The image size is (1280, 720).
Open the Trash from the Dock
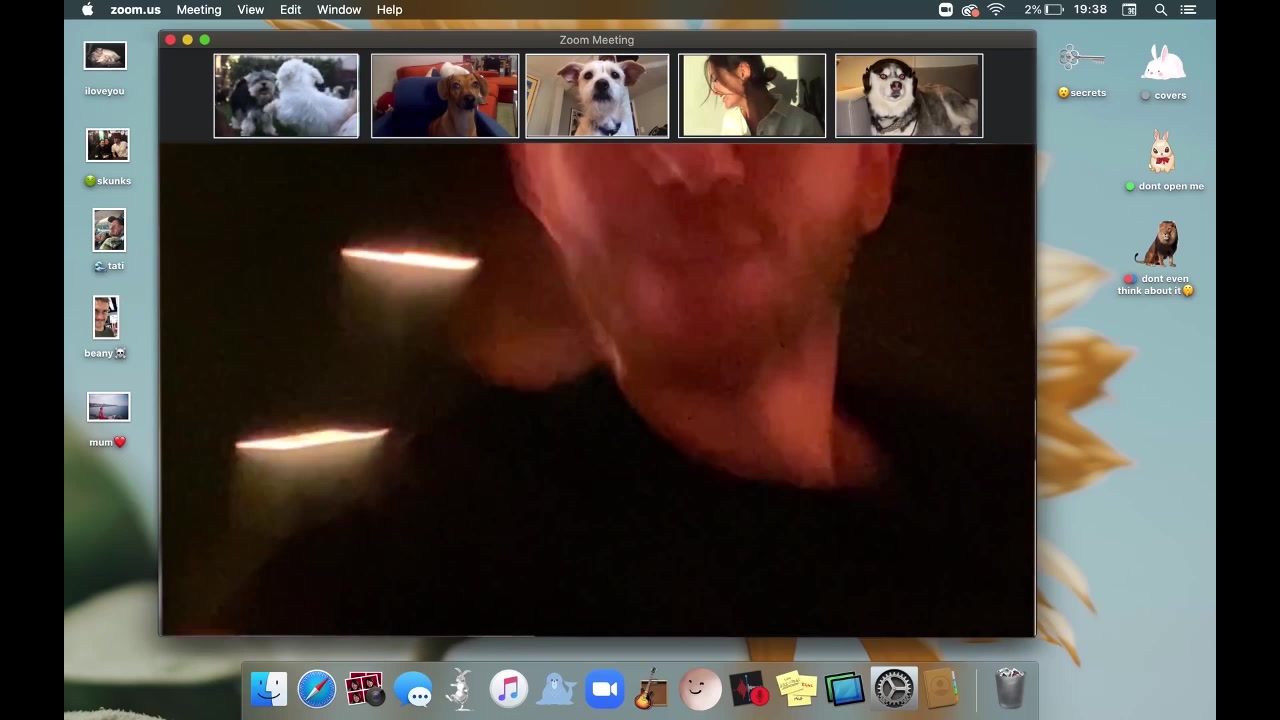pyautogui.click(x=1011, y=689)
